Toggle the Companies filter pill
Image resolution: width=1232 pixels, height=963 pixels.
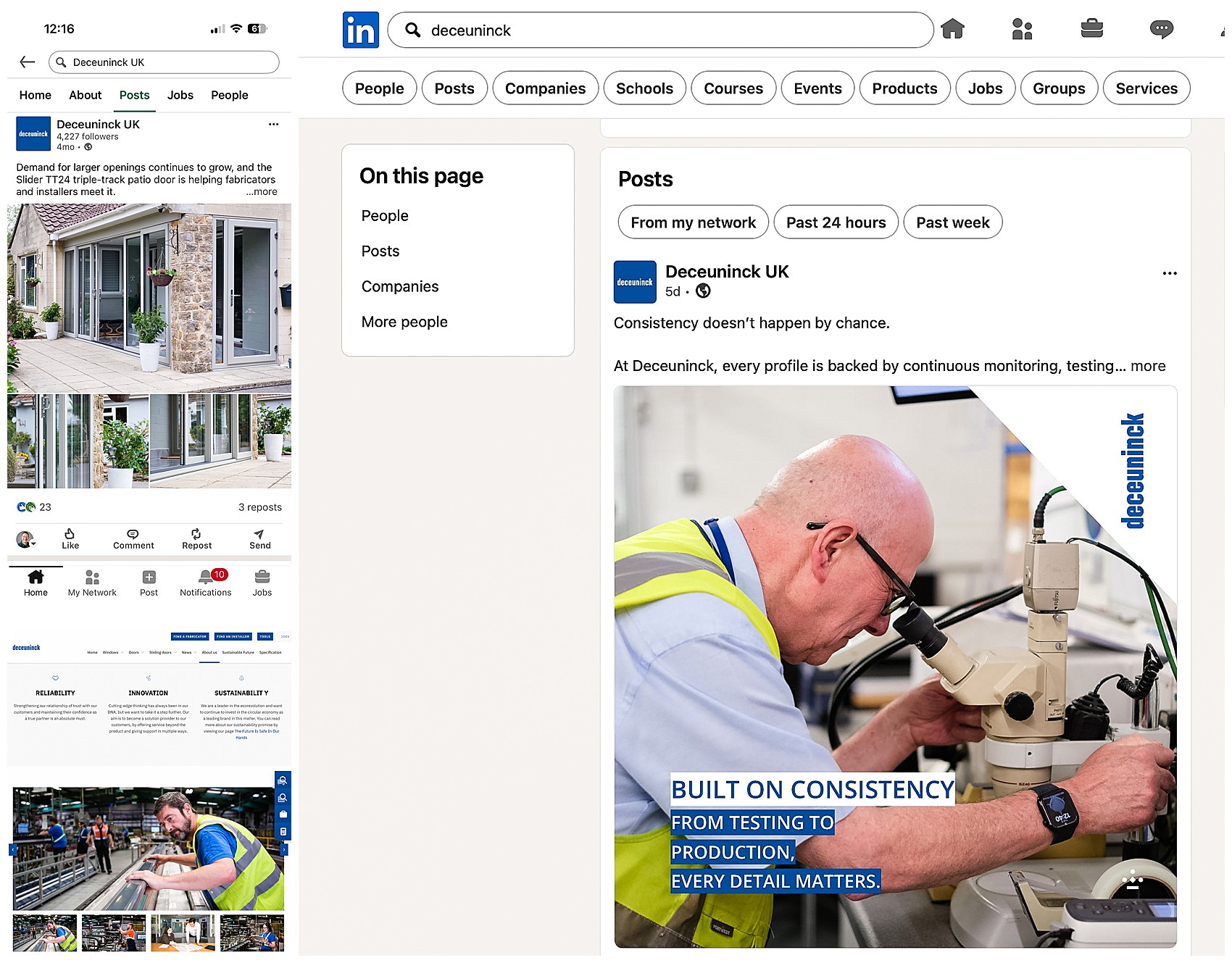pos(546,88)
